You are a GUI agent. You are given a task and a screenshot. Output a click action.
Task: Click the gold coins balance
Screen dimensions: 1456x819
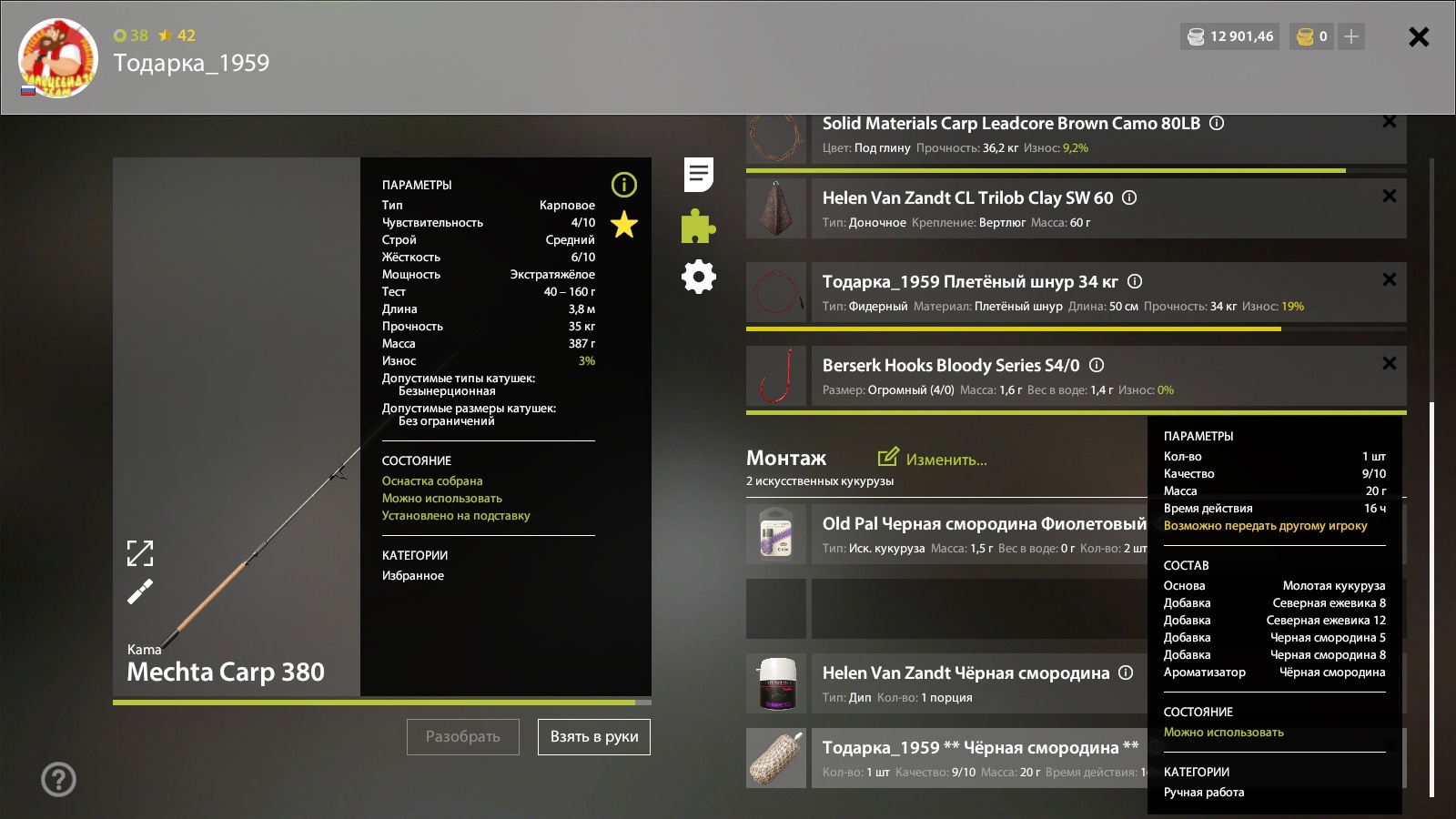tap(1313, 36)
